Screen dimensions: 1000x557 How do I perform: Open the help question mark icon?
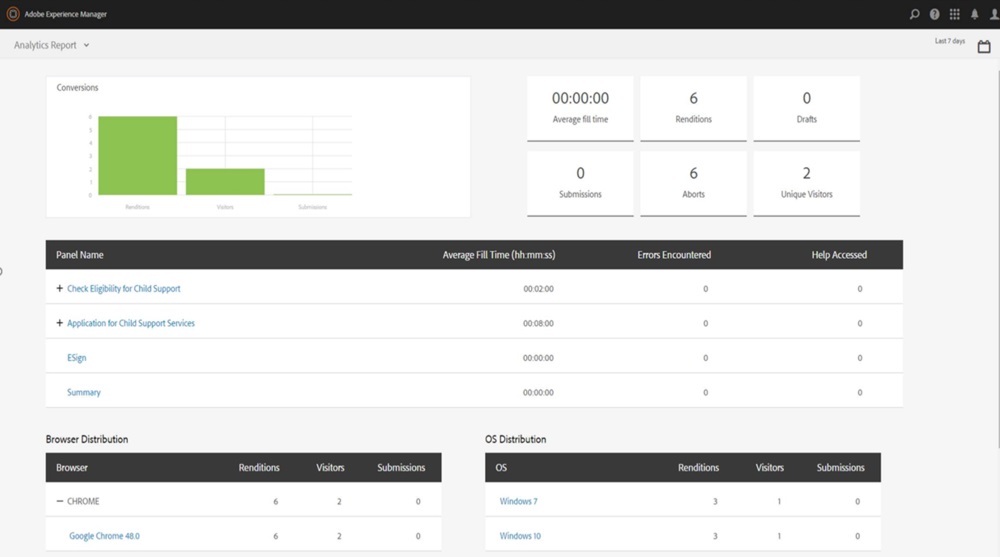pyautogui.click(x=934, y=14)
